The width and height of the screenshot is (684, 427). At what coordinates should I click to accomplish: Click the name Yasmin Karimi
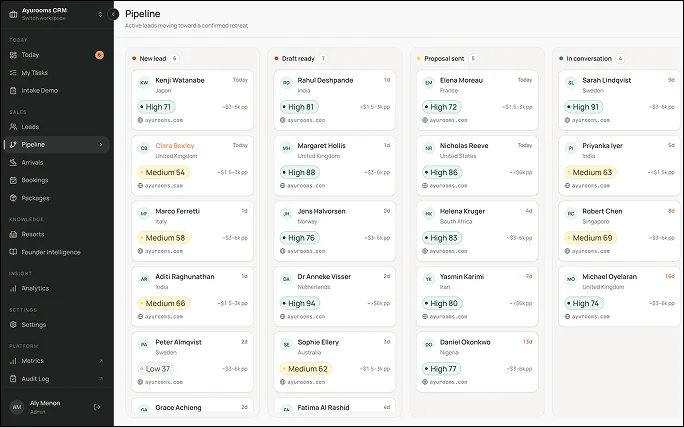(x=462, y=277)
